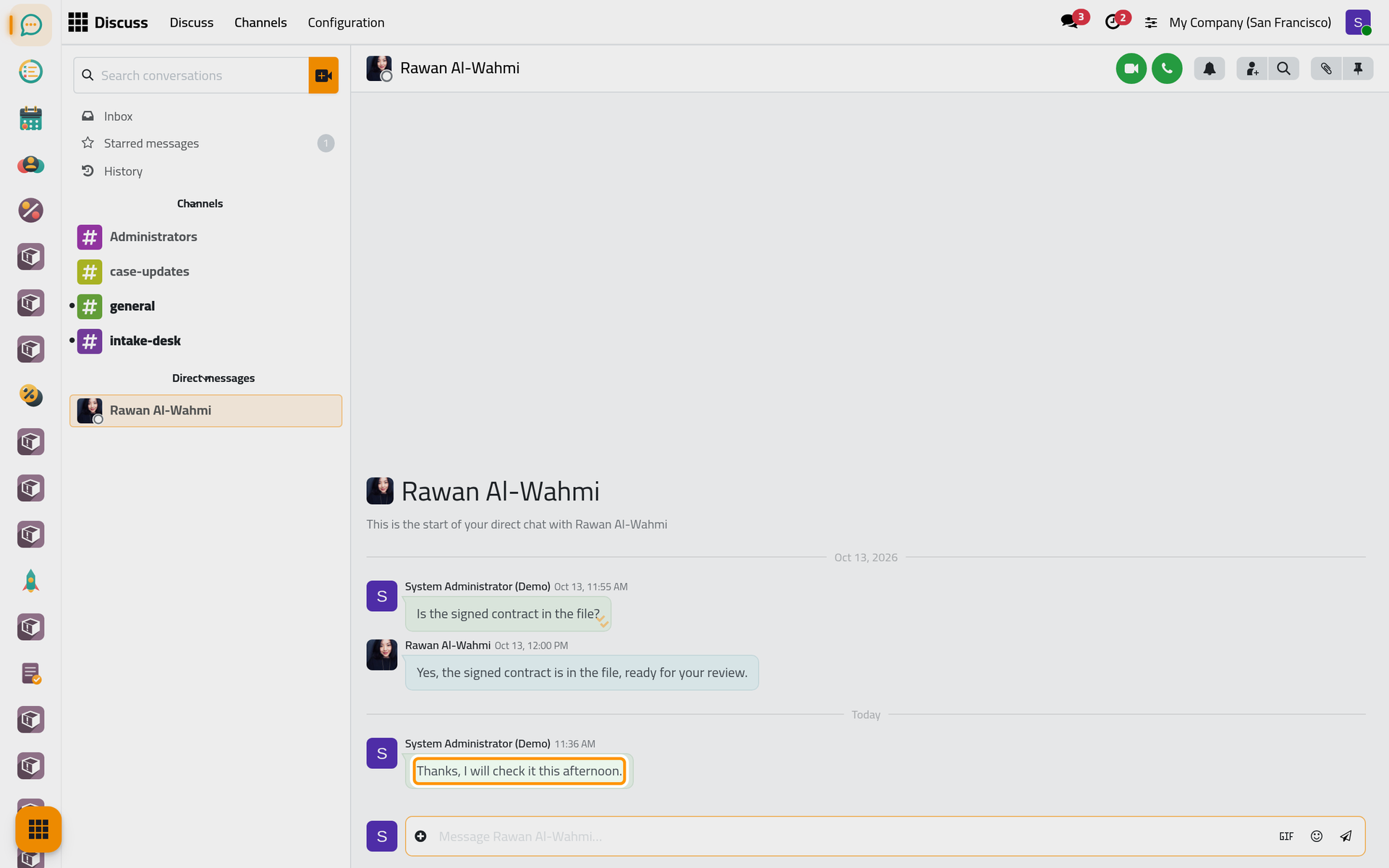1389x868 pixels.
Task: Open the Calendar app in sidebar
Action: tap(30, 118)
